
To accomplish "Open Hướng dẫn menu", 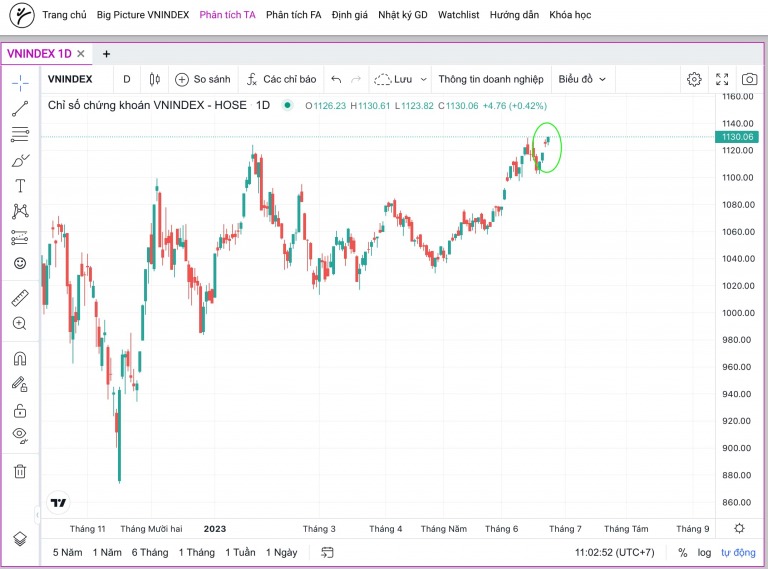I will click(x=514, y=15).
